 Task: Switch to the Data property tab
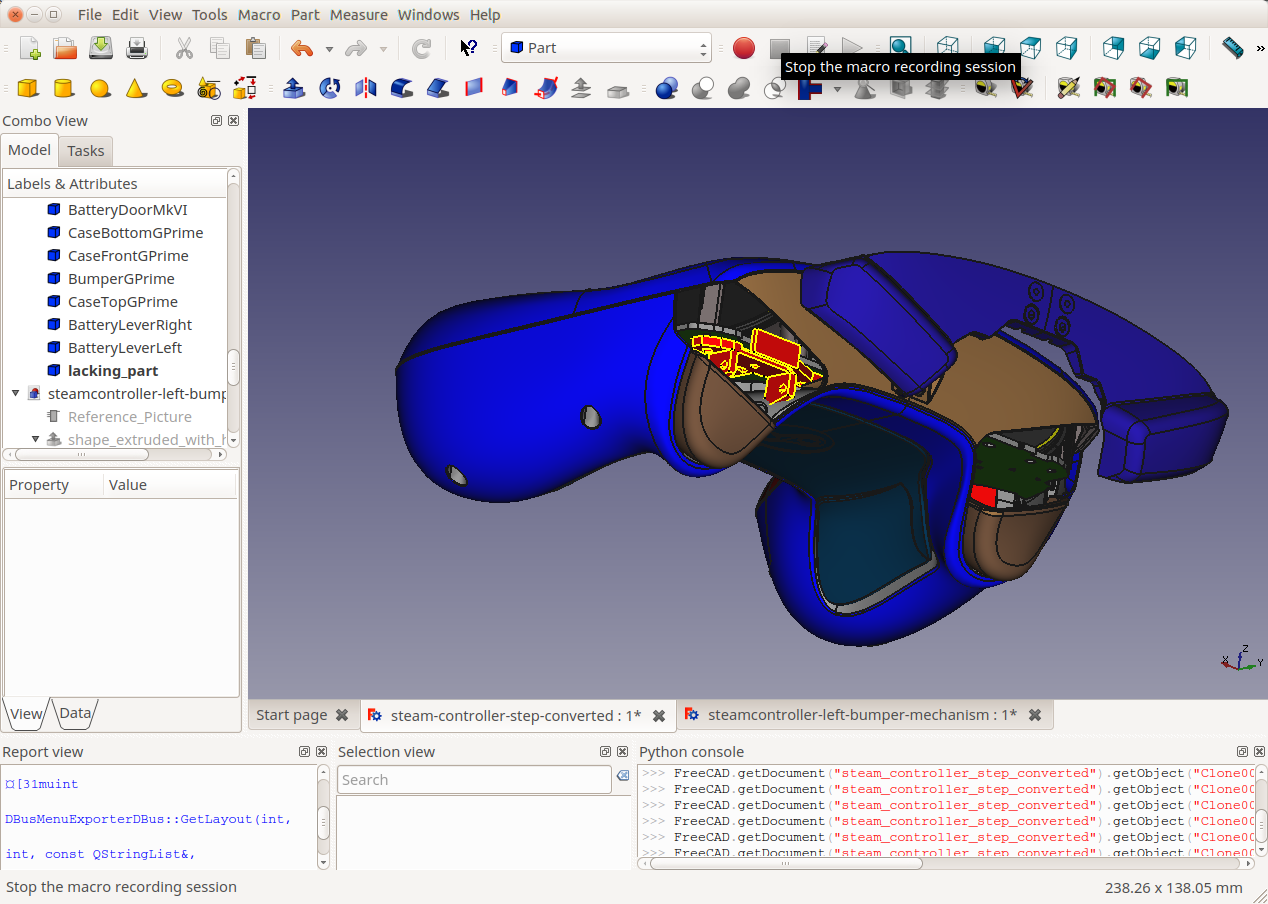pos(75,713)
